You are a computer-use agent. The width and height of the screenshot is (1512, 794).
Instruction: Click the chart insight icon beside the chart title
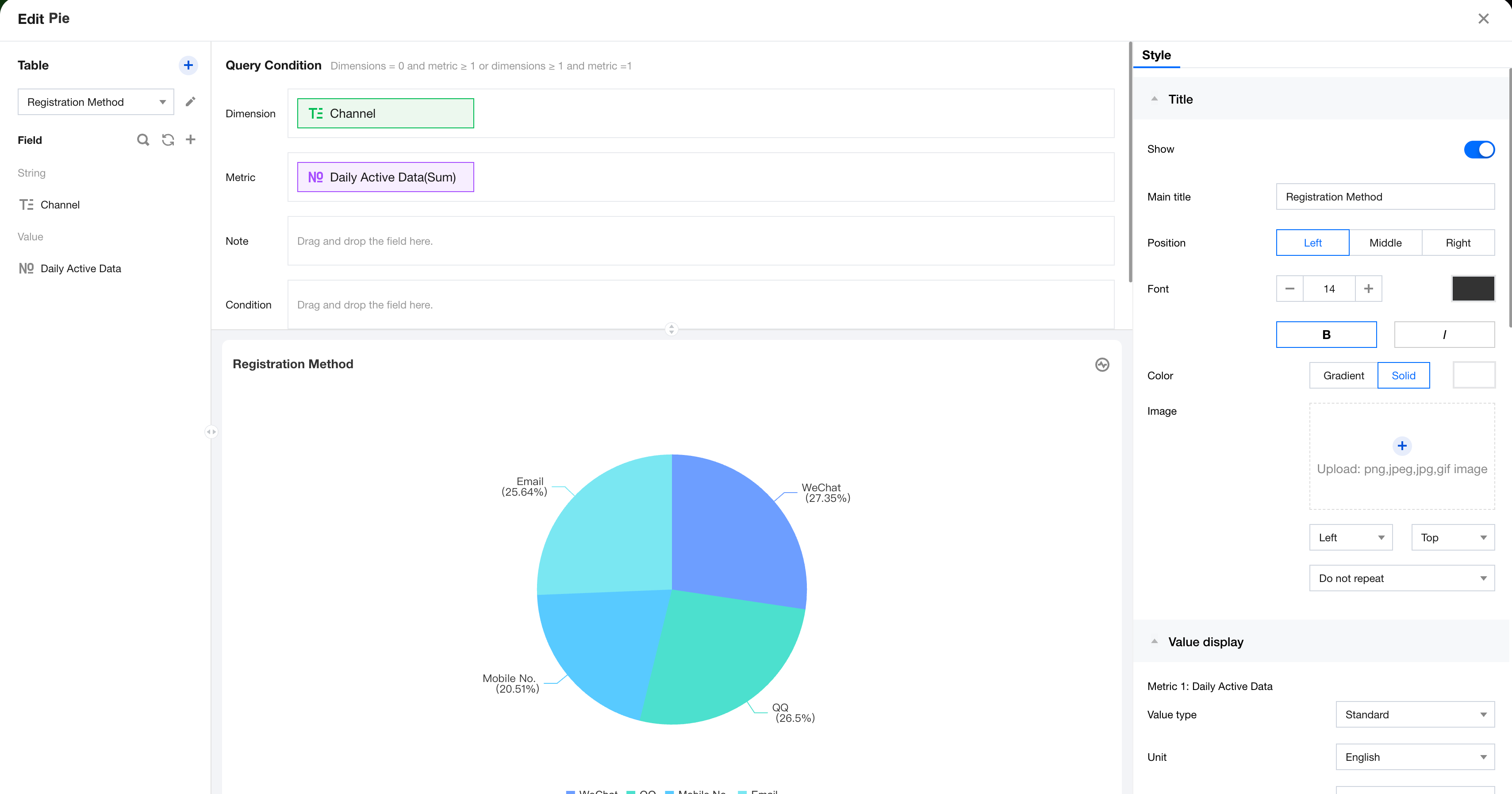tap(1102, 365)
